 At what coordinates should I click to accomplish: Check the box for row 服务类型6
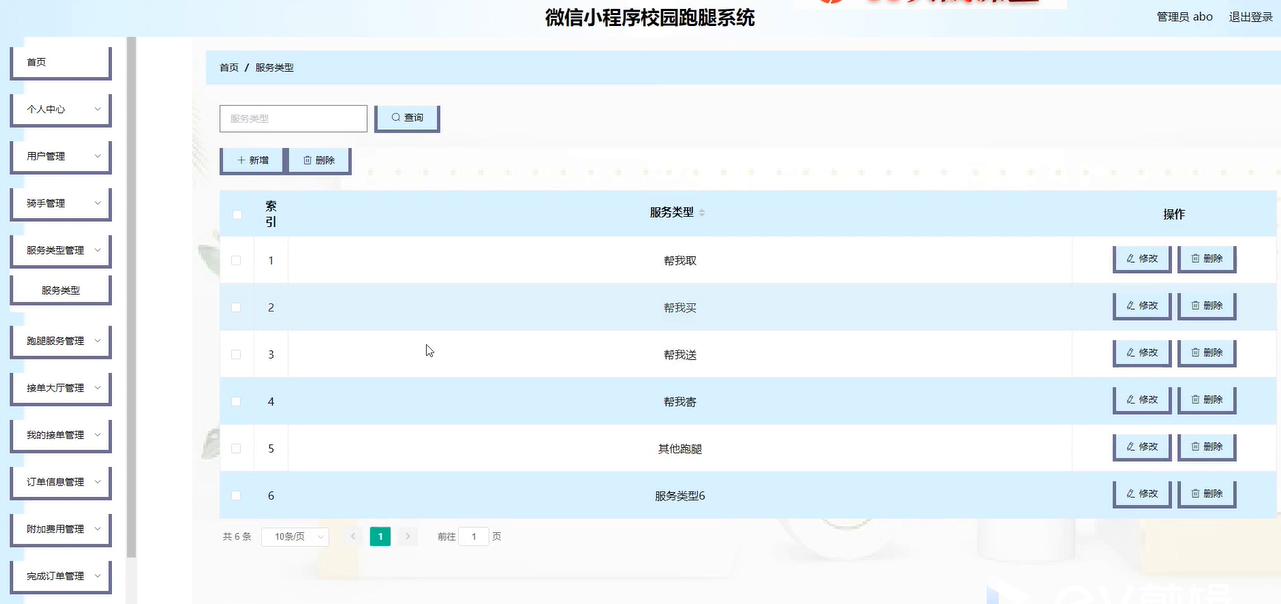236,495
